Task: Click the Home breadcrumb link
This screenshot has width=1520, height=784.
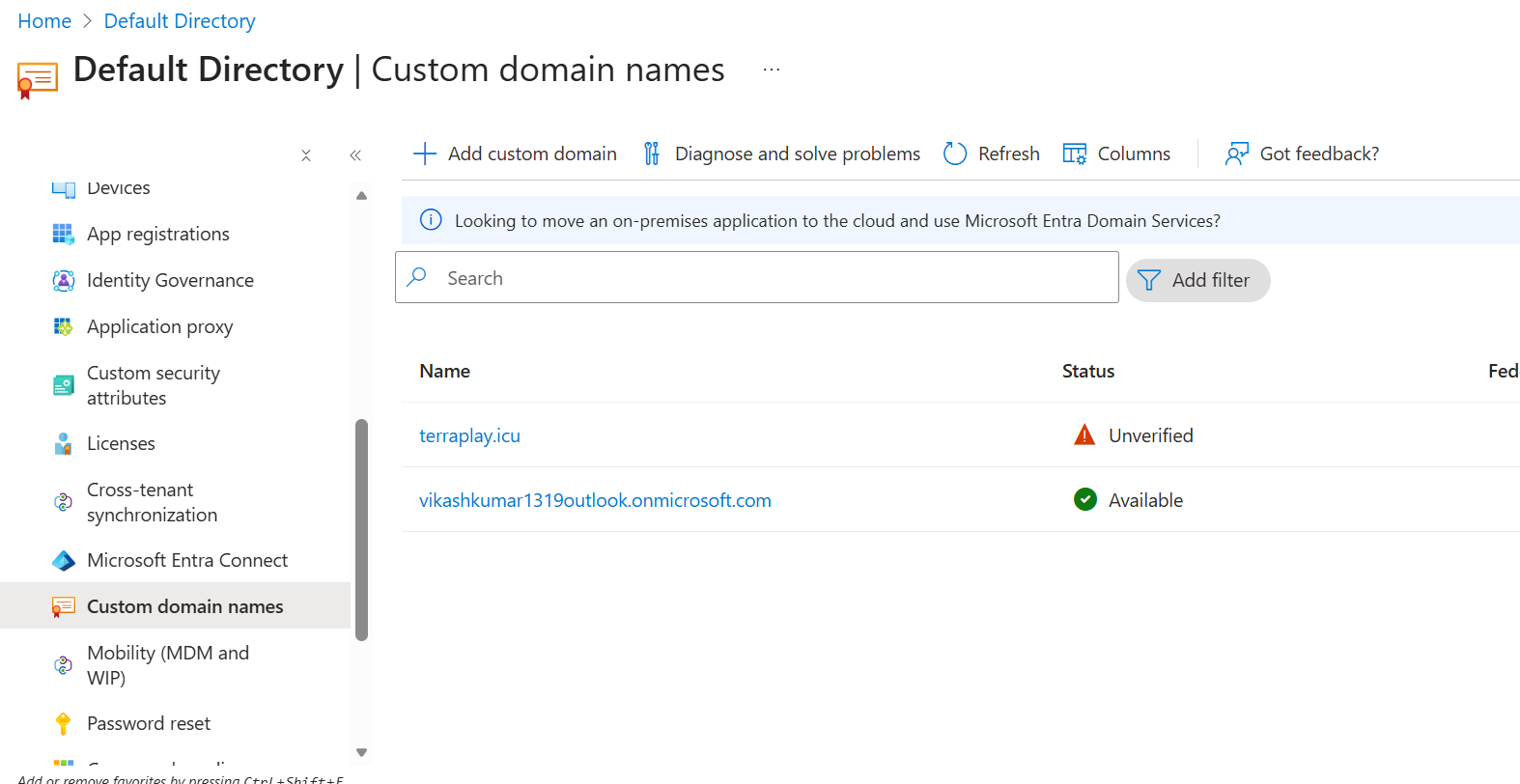Action: pos(44,21)
